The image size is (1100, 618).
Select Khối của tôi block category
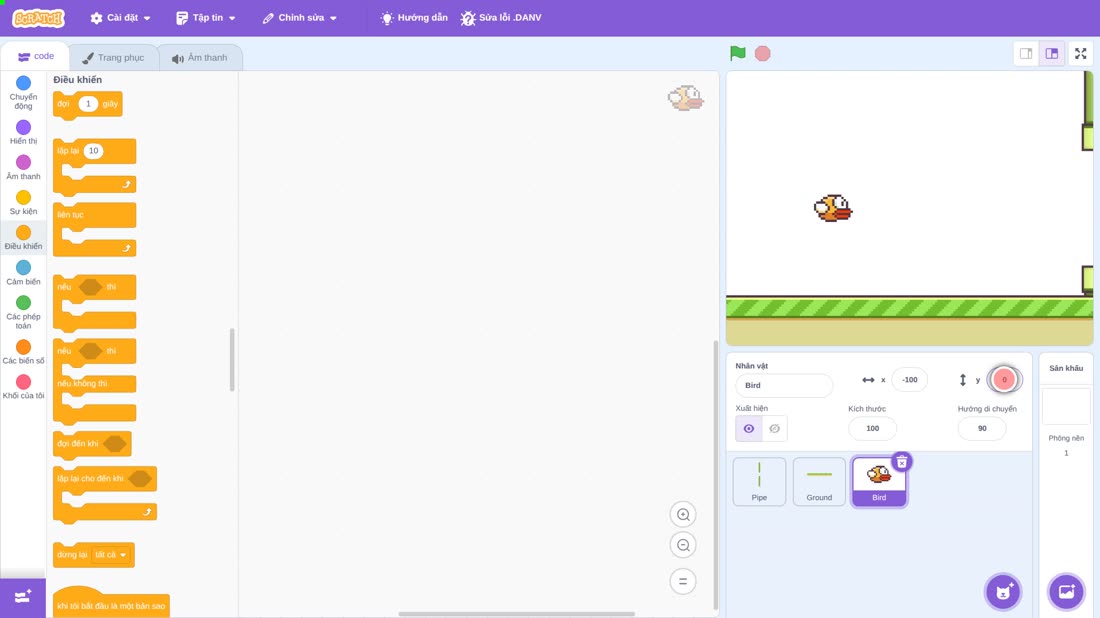point(23,387)
